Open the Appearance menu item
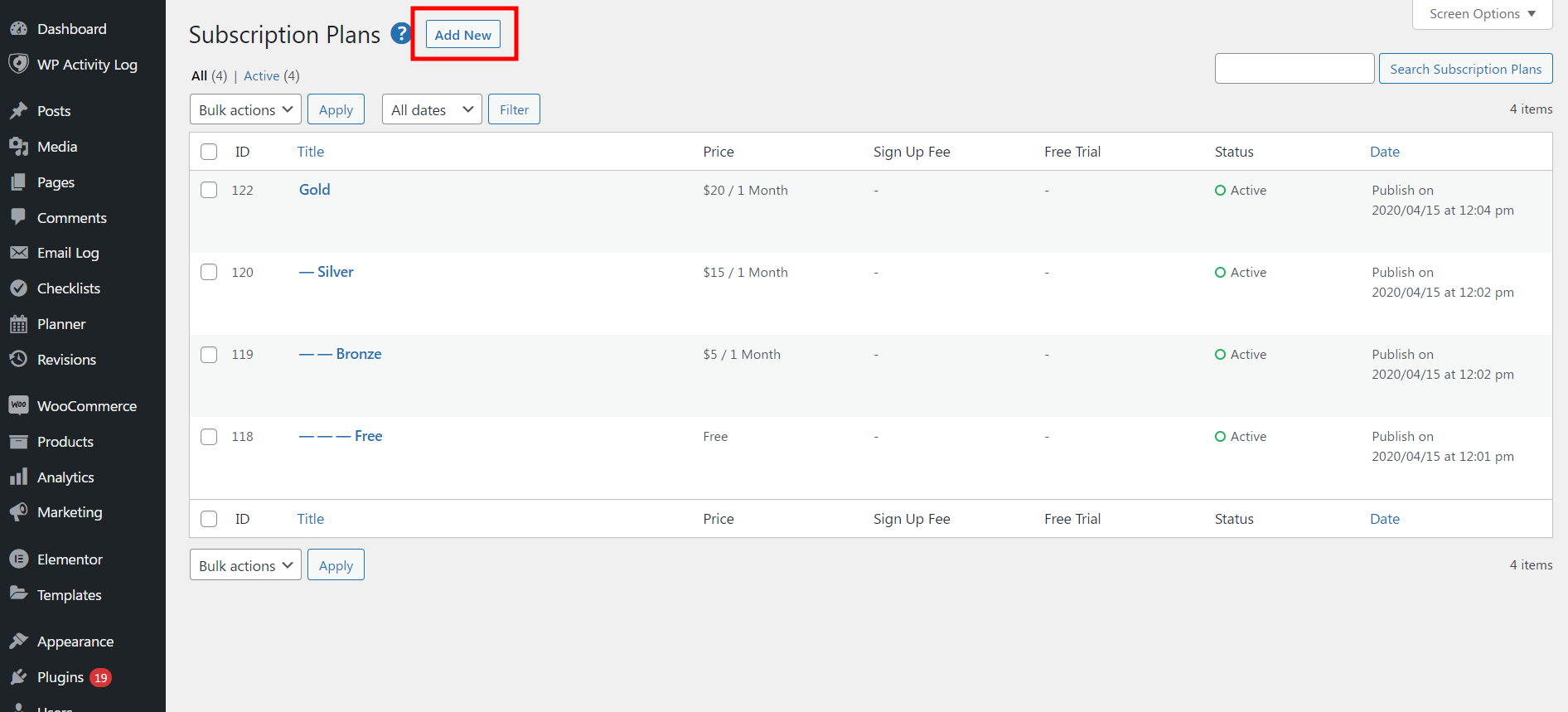Screen dimensions: 1568x712 click(75, 642)
